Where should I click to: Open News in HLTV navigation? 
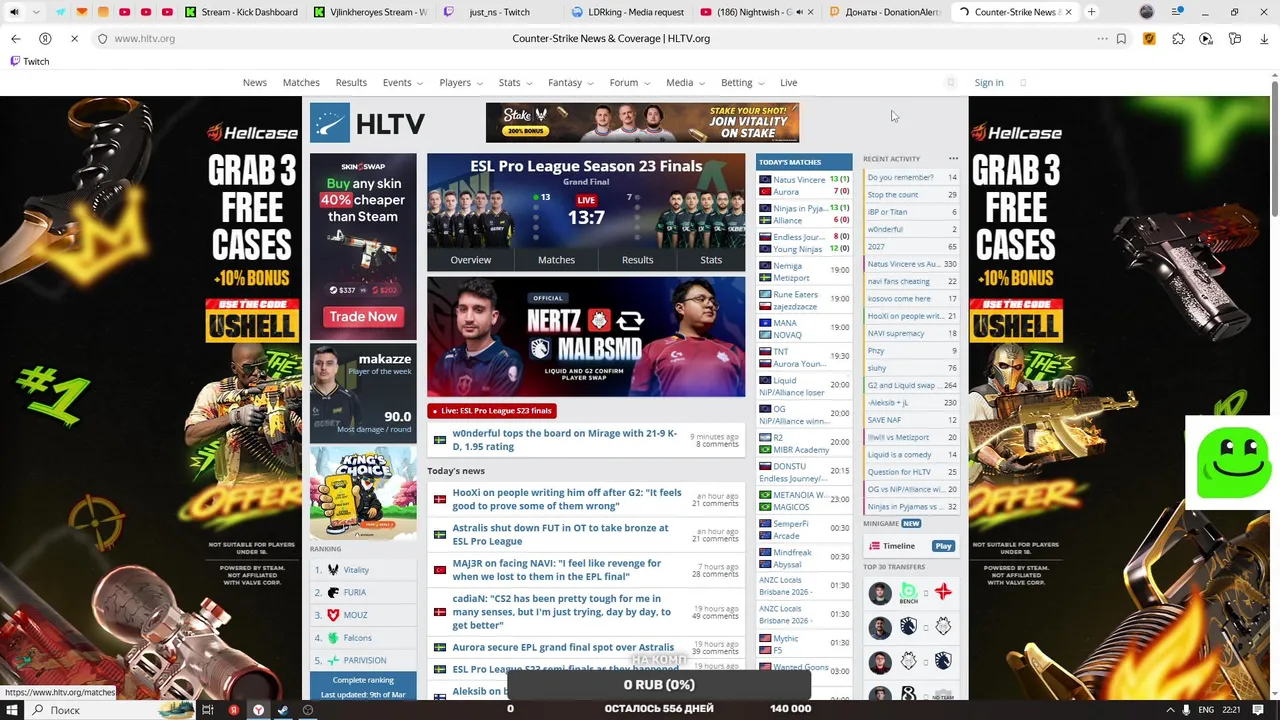pyautogui.click(x=254, y=82)
